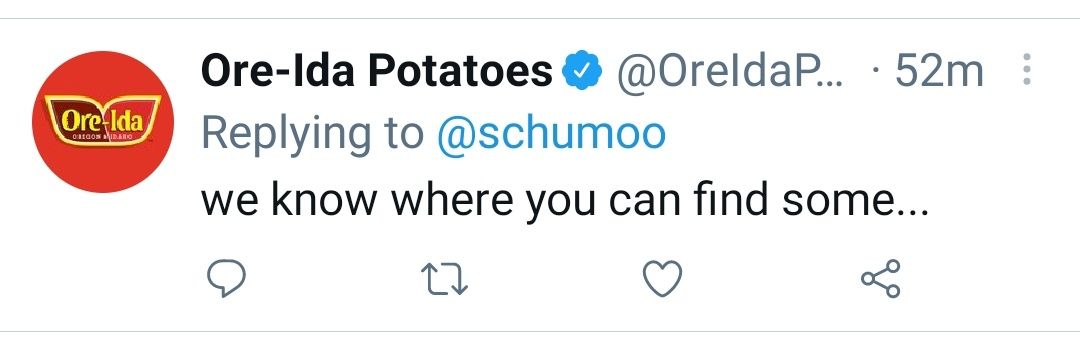Reply to the Ore-Ida tweet via speech bubble icon
Screen dimensions: 1080x360
click(x=227, y=279)
